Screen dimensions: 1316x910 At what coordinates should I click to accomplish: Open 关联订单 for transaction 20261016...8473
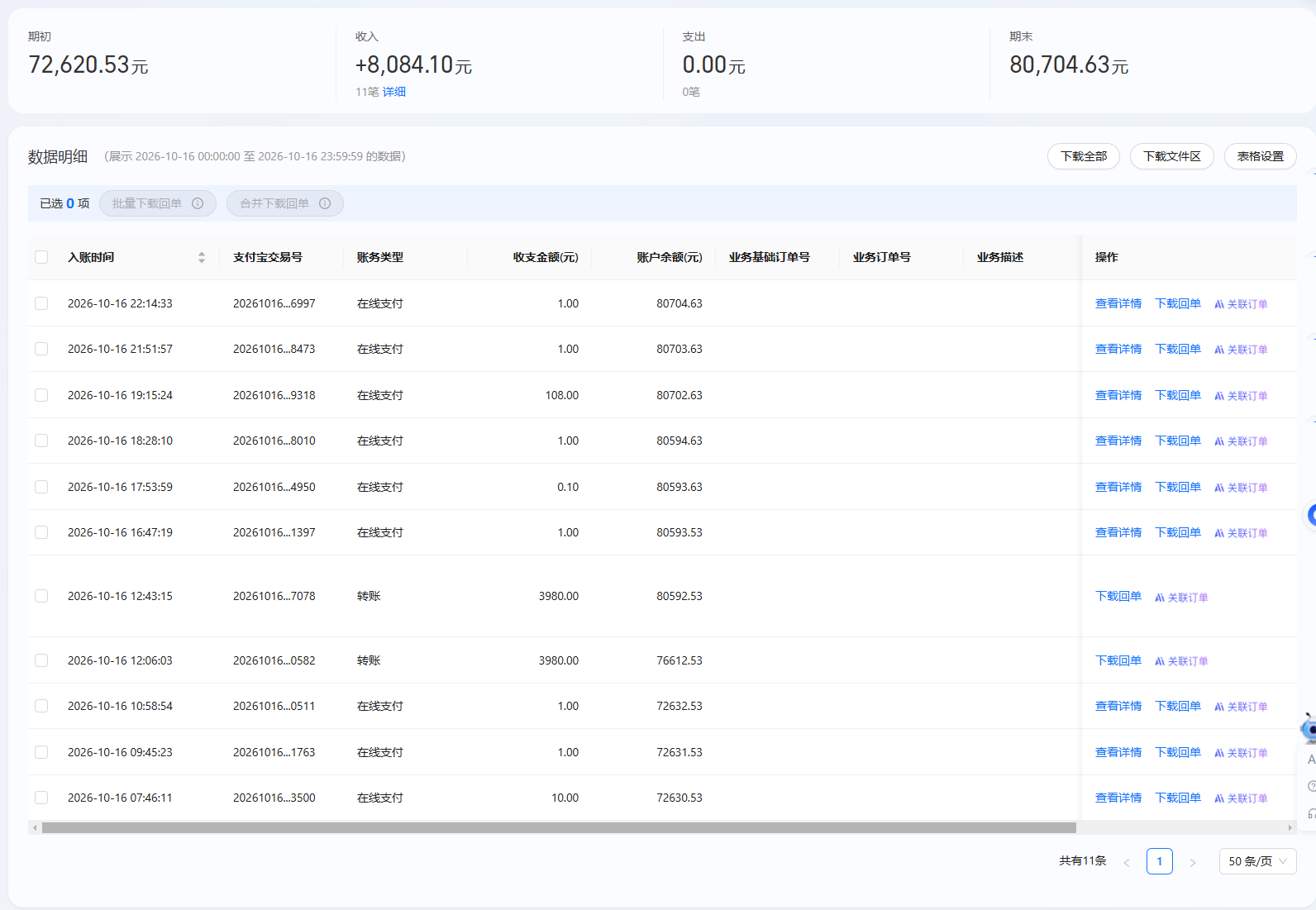click(1241, 350)
